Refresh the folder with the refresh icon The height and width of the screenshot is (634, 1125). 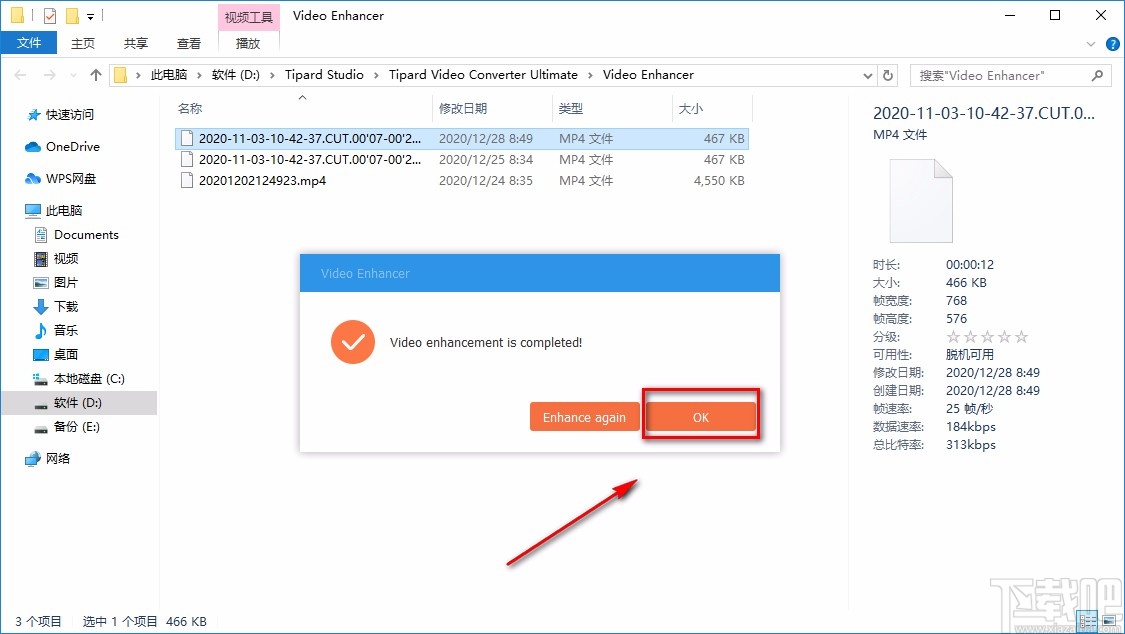click(888, 74)
